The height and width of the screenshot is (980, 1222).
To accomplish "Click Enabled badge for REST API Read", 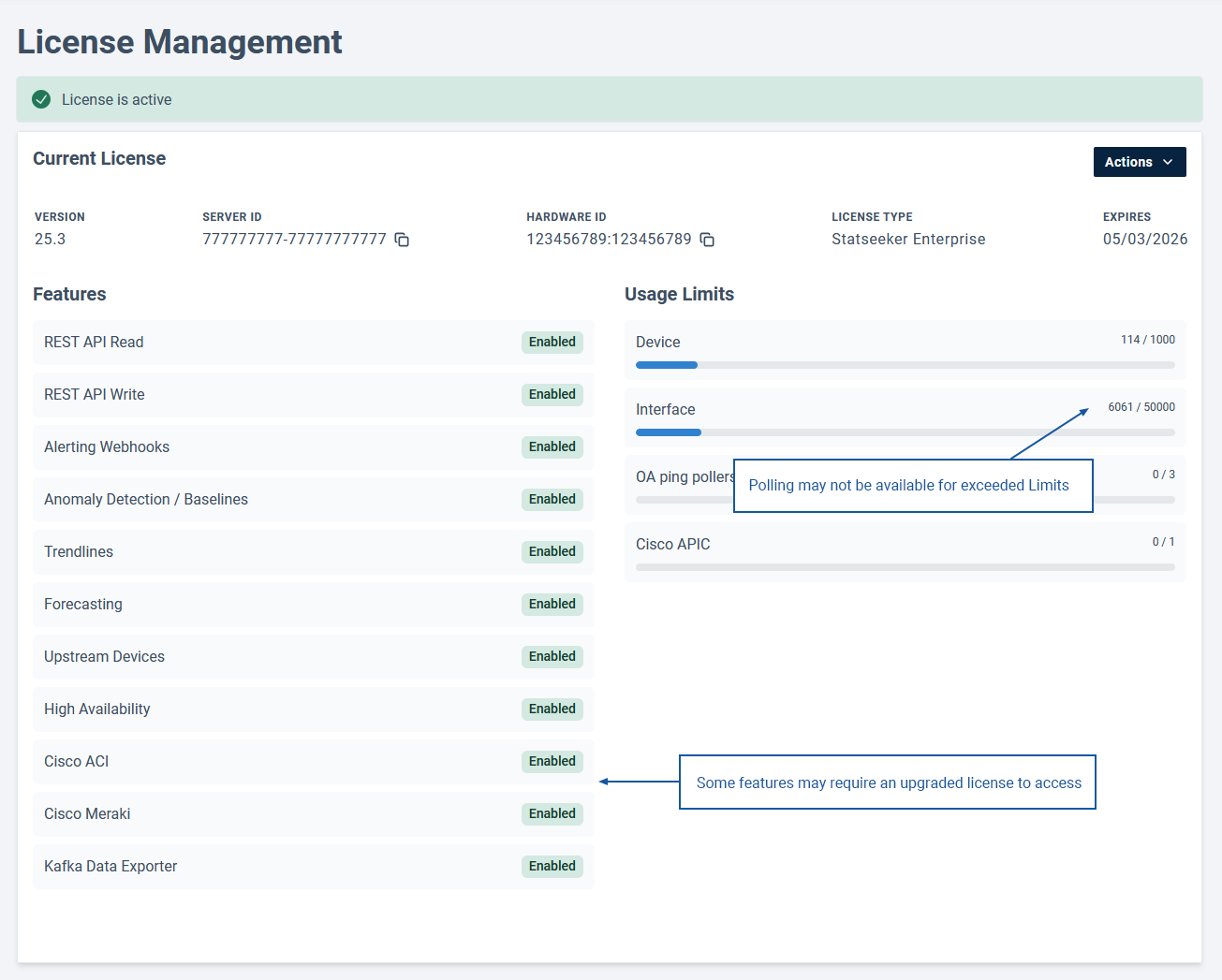I will point(552,342).
